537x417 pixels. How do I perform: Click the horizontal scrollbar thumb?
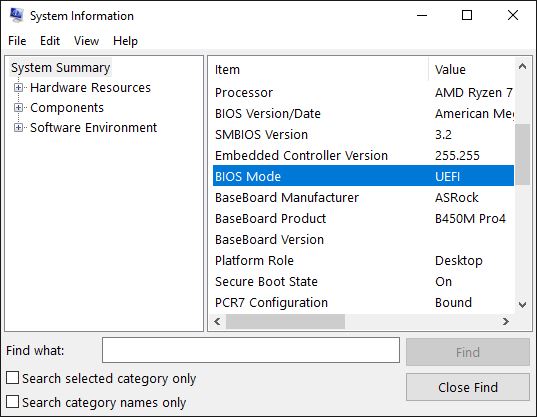tap(285, 321)
